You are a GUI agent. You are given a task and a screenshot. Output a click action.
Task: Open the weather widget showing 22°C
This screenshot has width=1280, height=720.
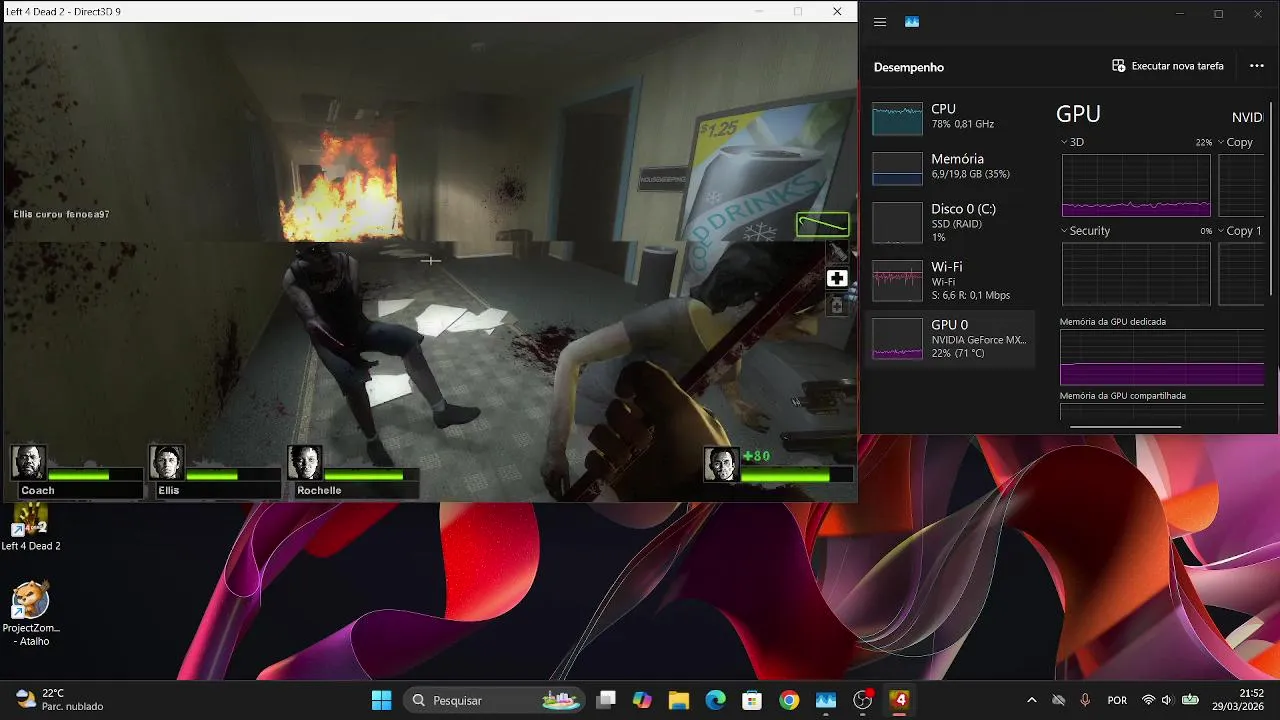coord(60,699)
